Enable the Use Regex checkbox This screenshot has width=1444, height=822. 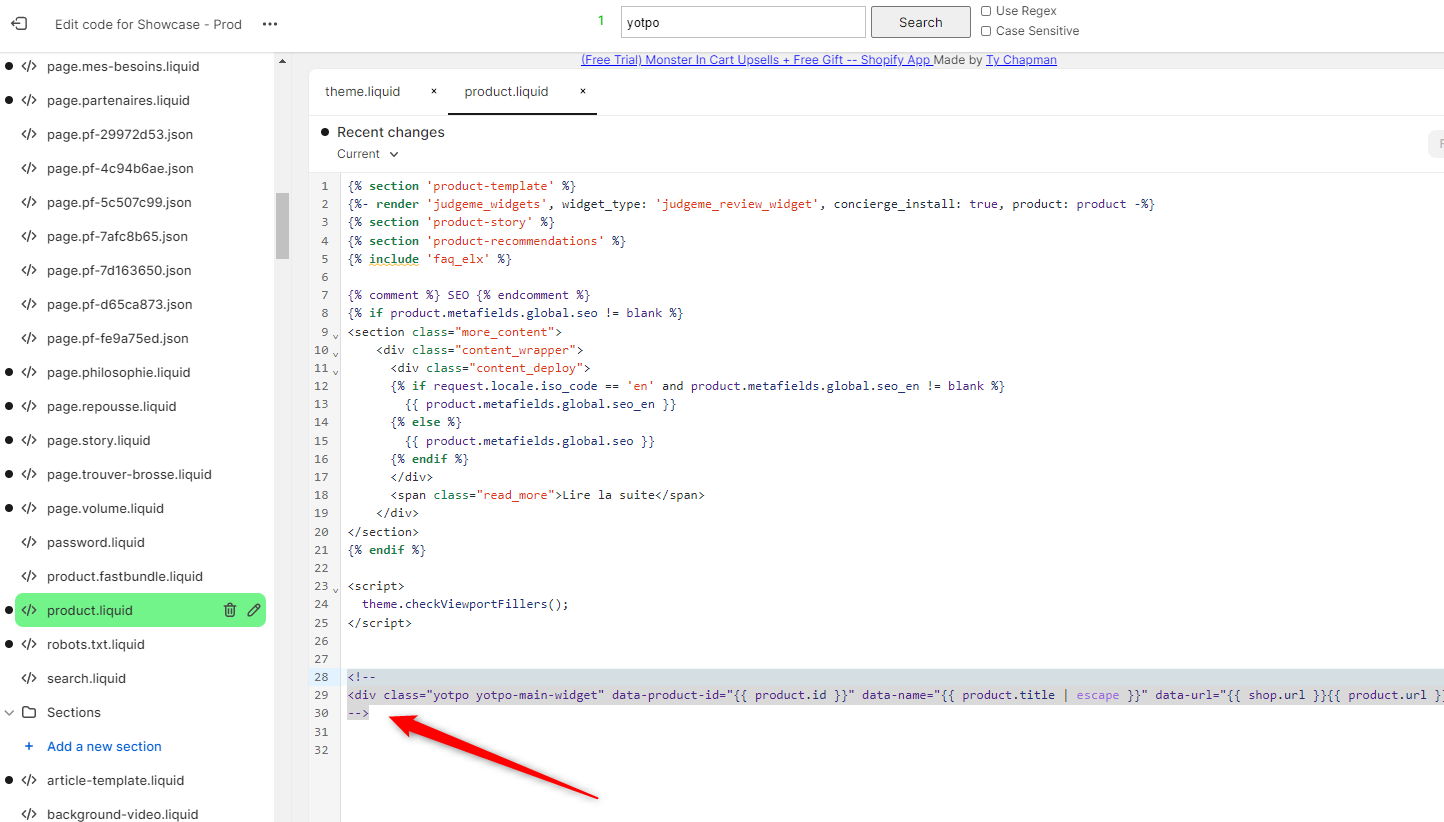pos(986,11)
